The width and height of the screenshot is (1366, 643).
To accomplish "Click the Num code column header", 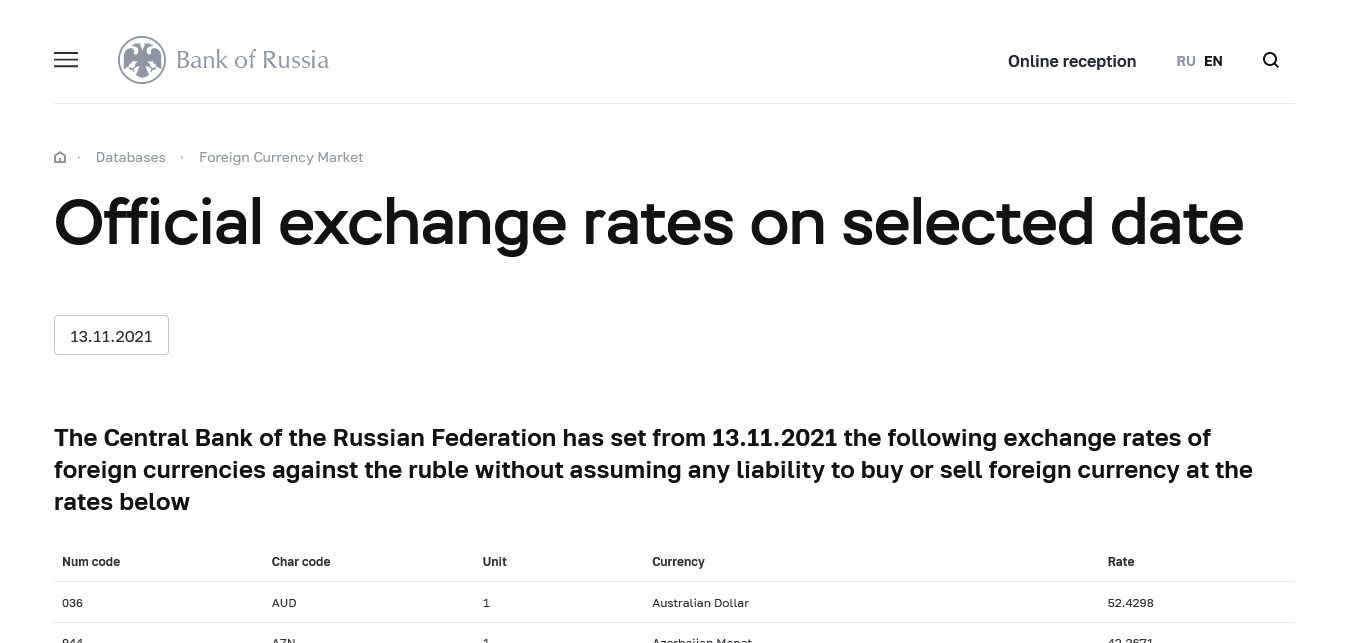I will click(x=91, y=562).
